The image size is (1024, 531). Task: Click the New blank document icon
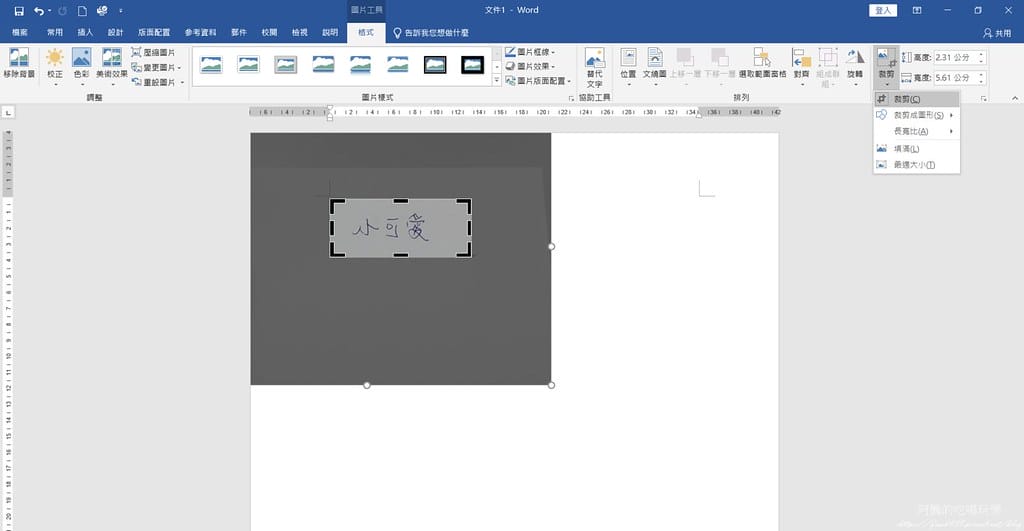[x=82, y=10]
